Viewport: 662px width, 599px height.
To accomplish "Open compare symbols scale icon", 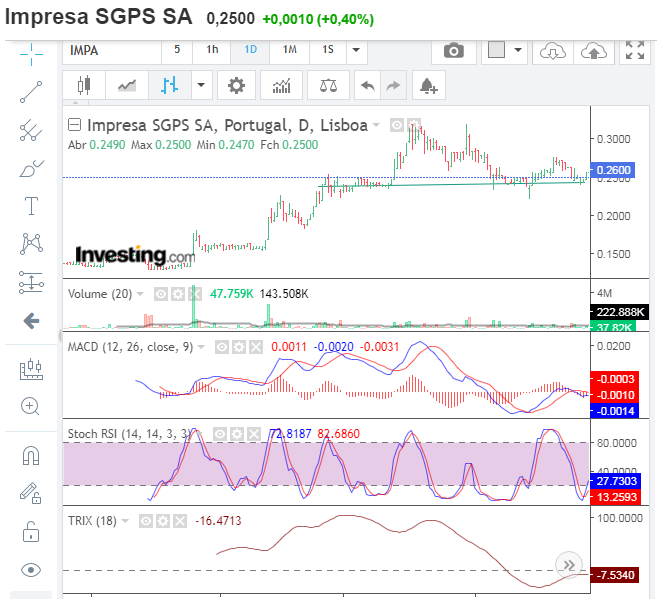I will pos(328,86).
